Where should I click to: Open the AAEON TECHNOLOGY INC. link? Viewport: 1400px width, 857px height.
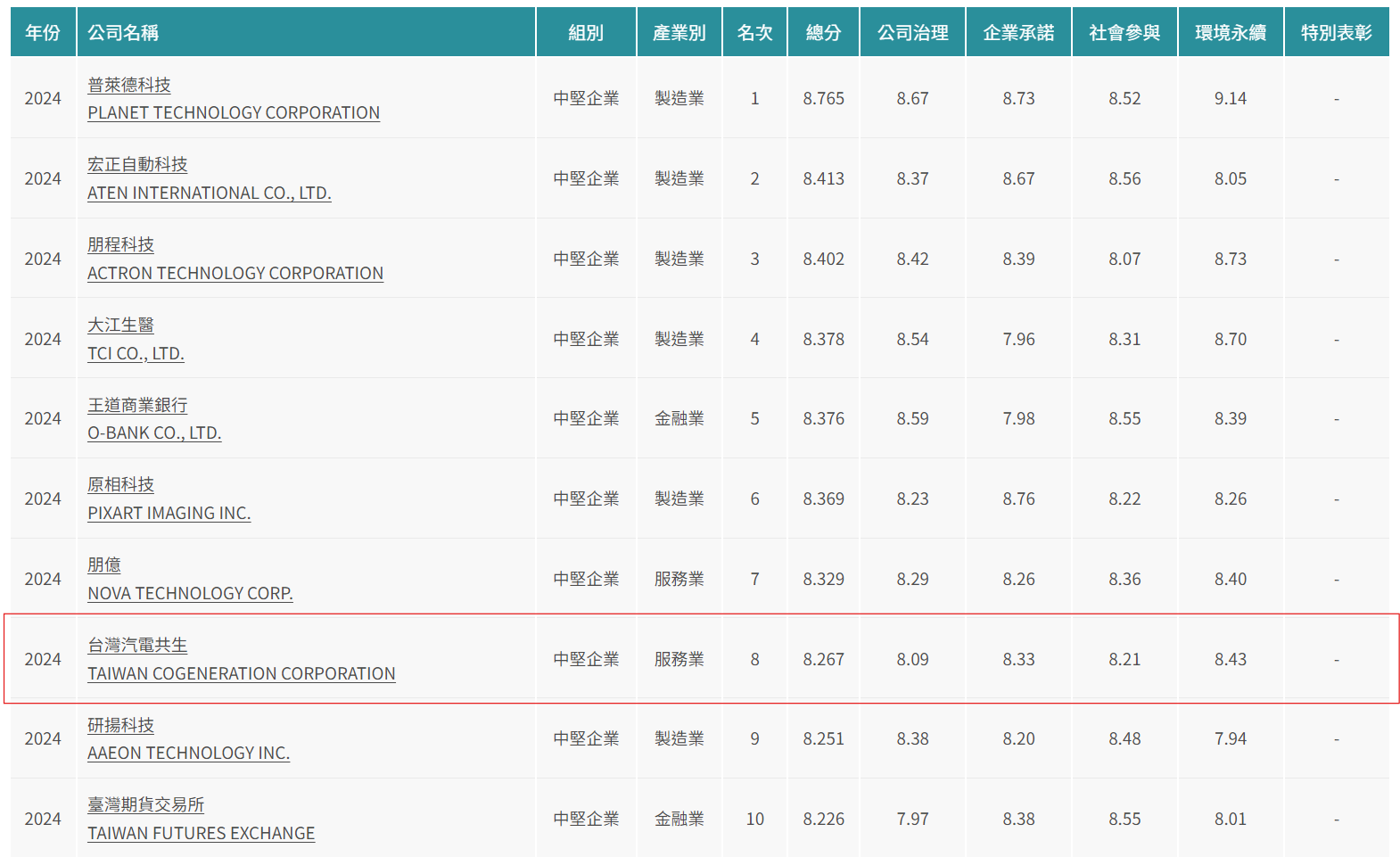[x=188, y=753]
